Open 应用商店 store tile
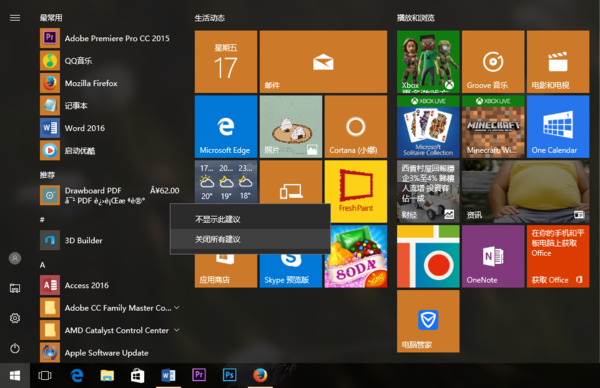 coord(226,271)
